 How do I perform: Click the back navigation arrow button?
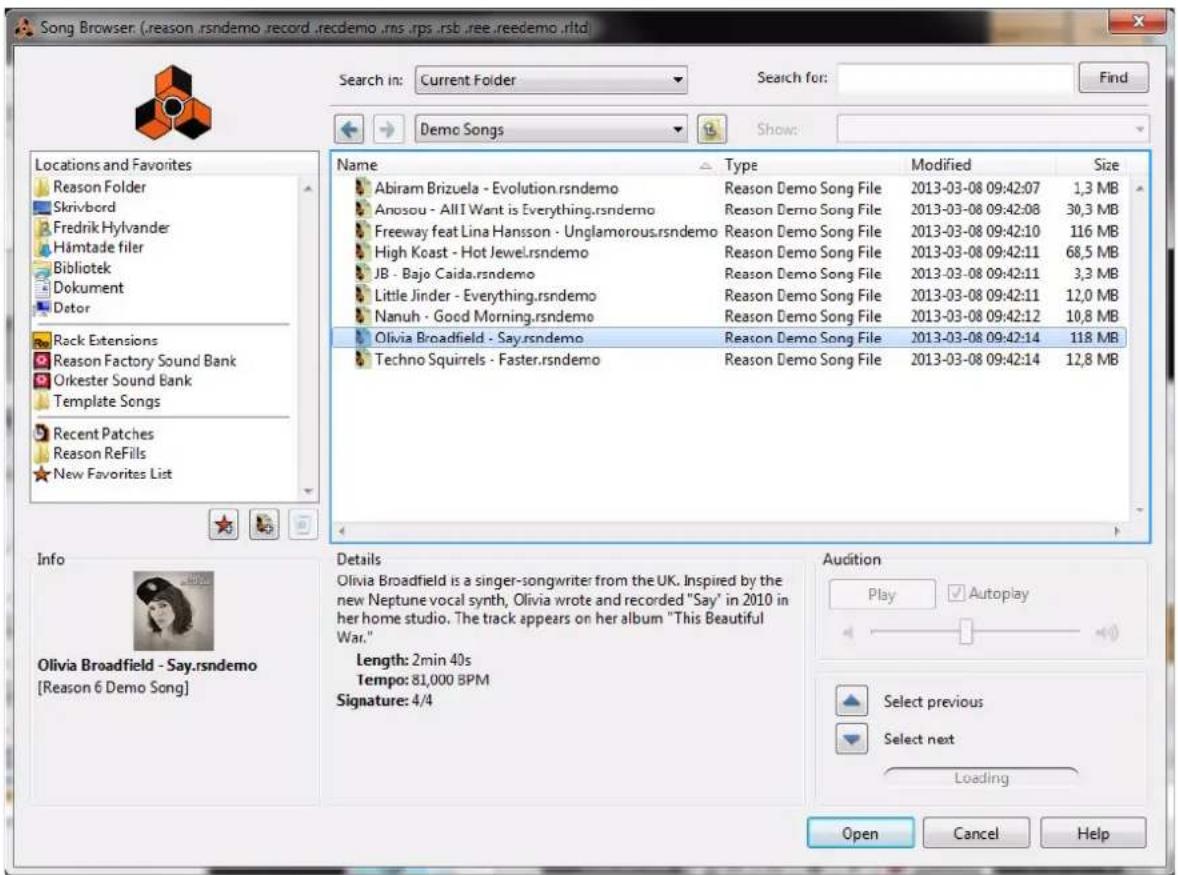349,129
